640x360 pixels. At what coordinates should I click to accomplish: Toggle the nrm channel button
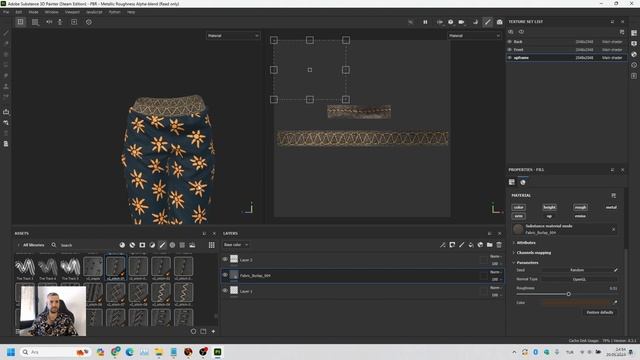tap(518, 216)
